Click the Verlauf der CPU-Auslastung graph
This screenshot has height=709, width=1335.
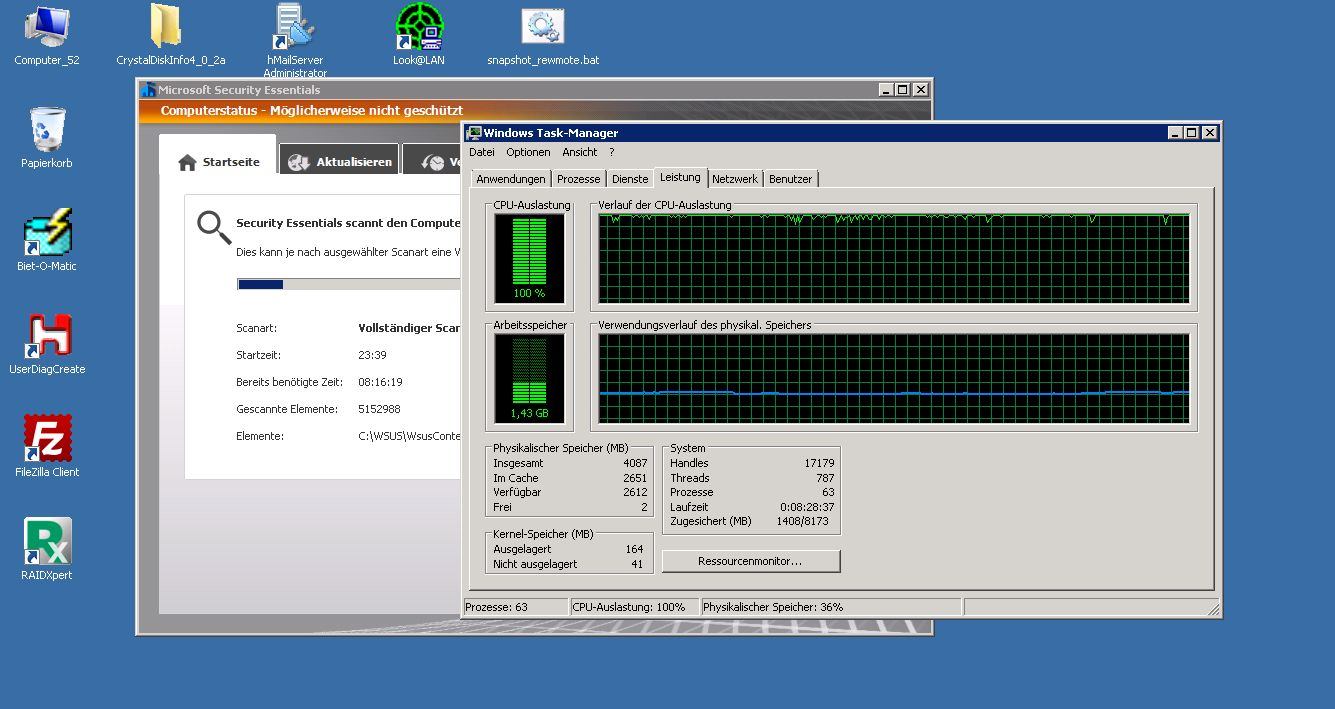click(894, 258)
